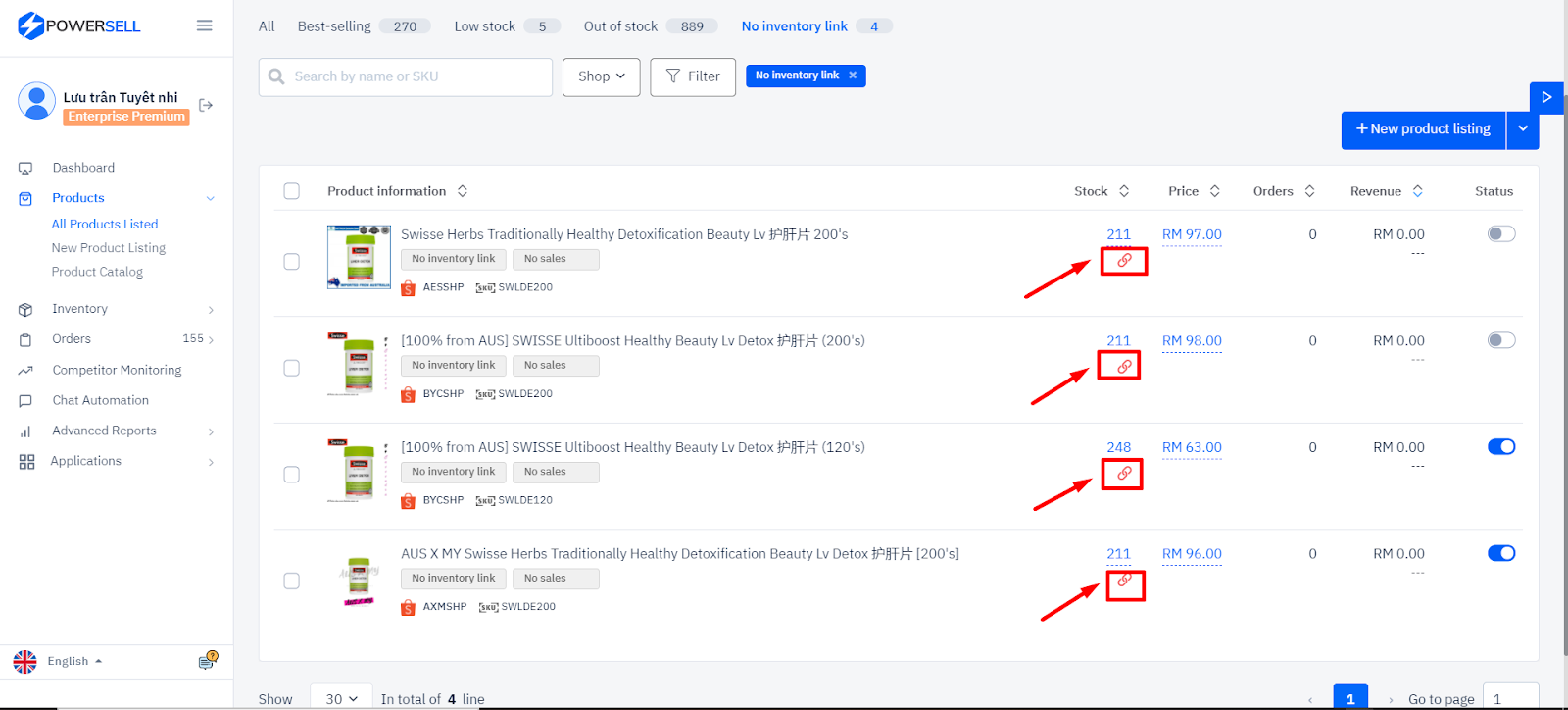
Task: Click the Filter button
Action: (693, 76)
